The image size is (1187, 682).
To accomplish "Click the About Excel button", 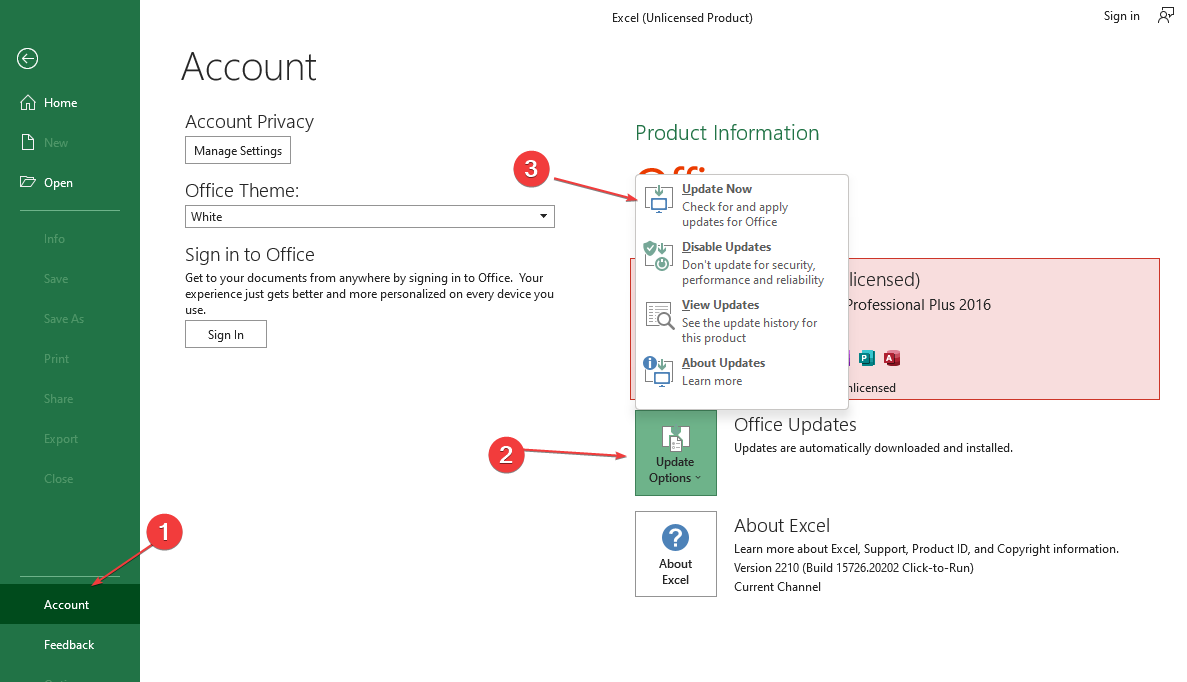I will (x=675, y=554).
